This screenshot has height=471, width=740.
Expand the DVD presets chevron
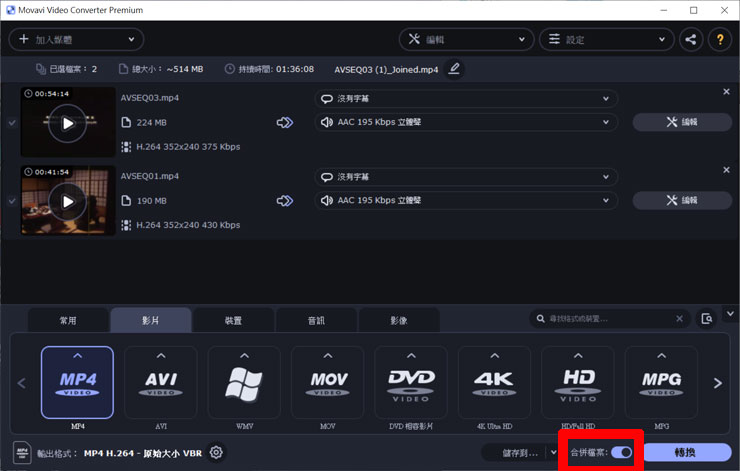tap(411, 355)
